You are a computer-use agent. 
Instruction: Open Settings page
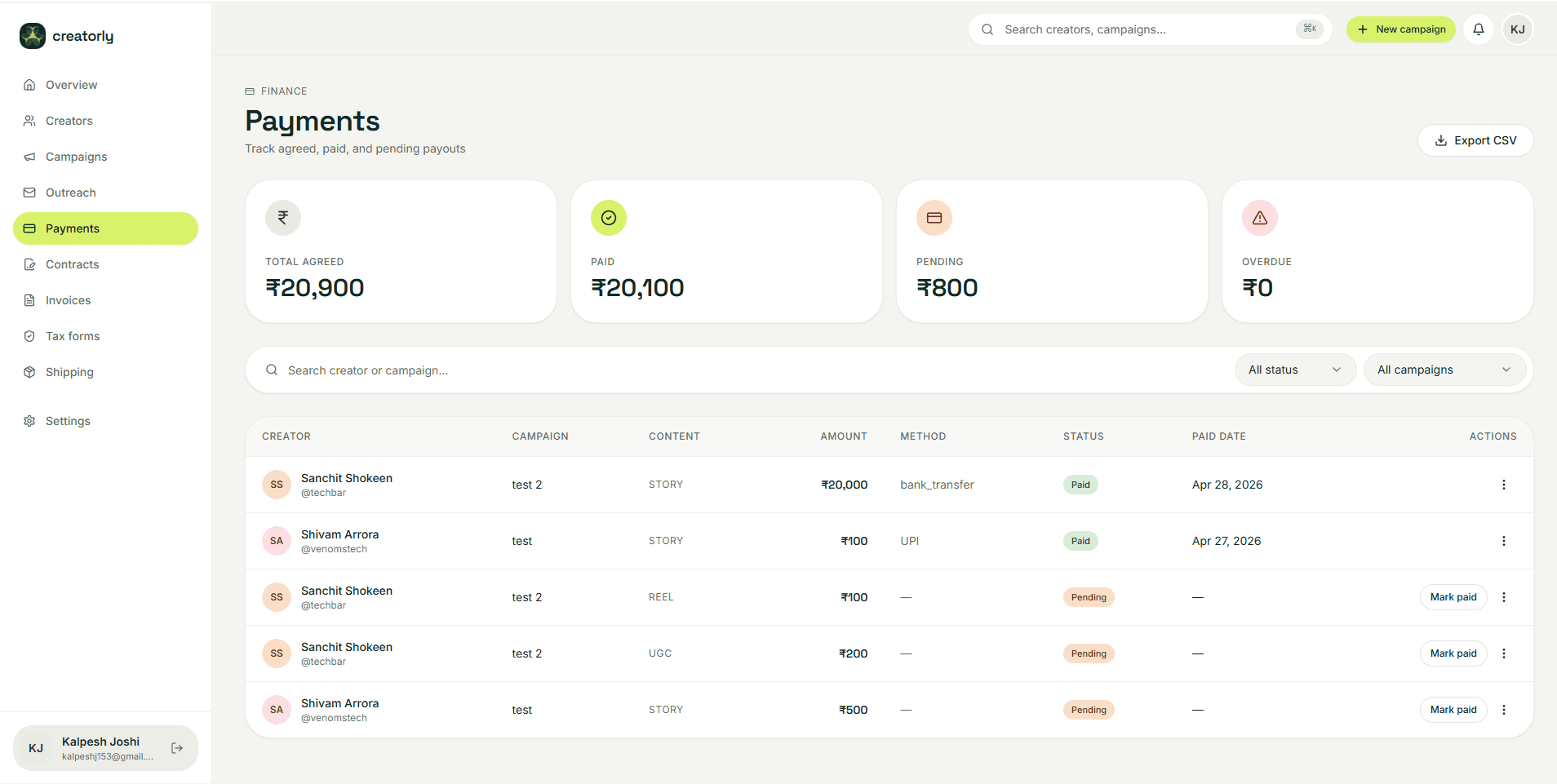click(105, 421)
